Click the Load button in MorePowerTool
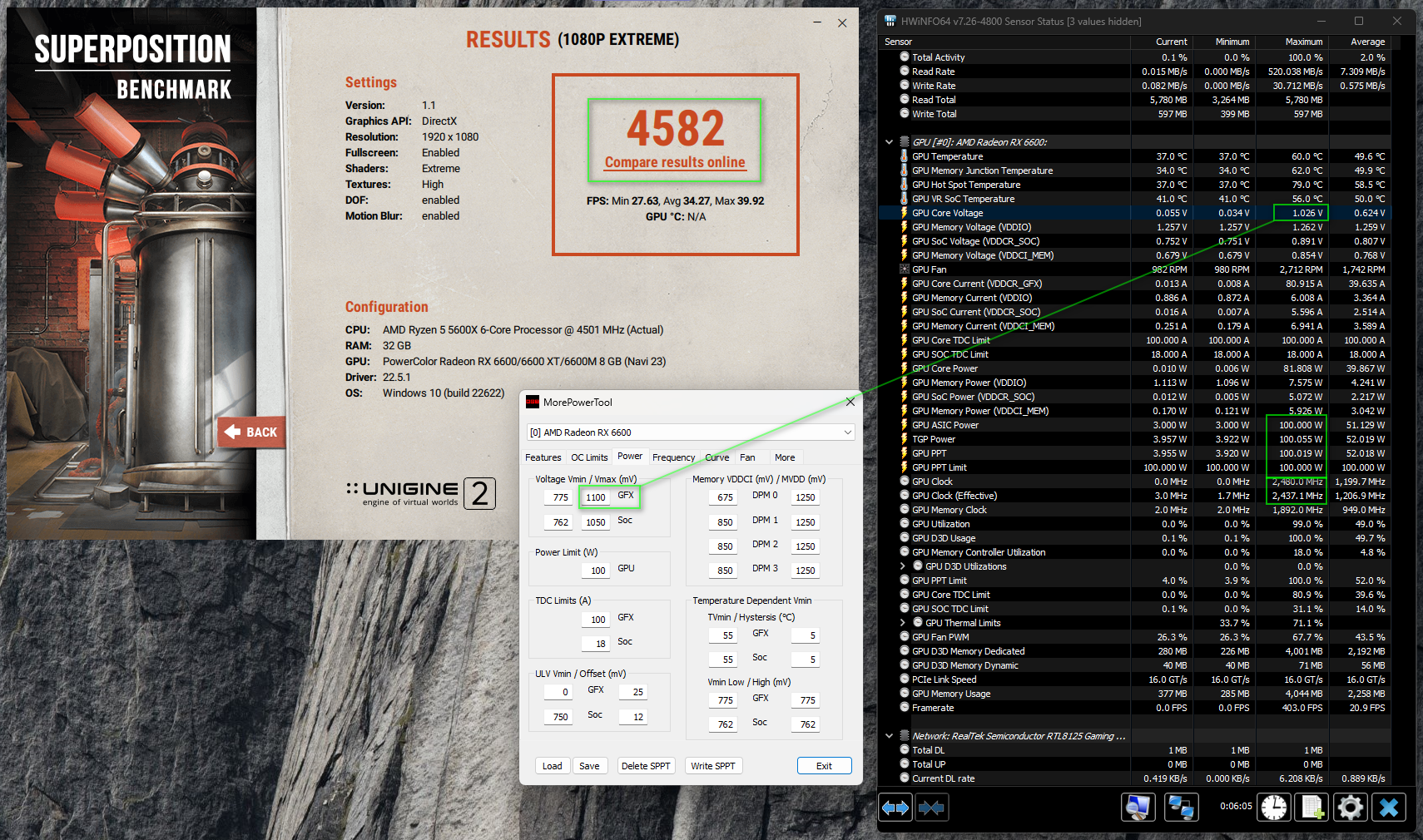This screenshot has width=1423, height=840. click(553, 766)
